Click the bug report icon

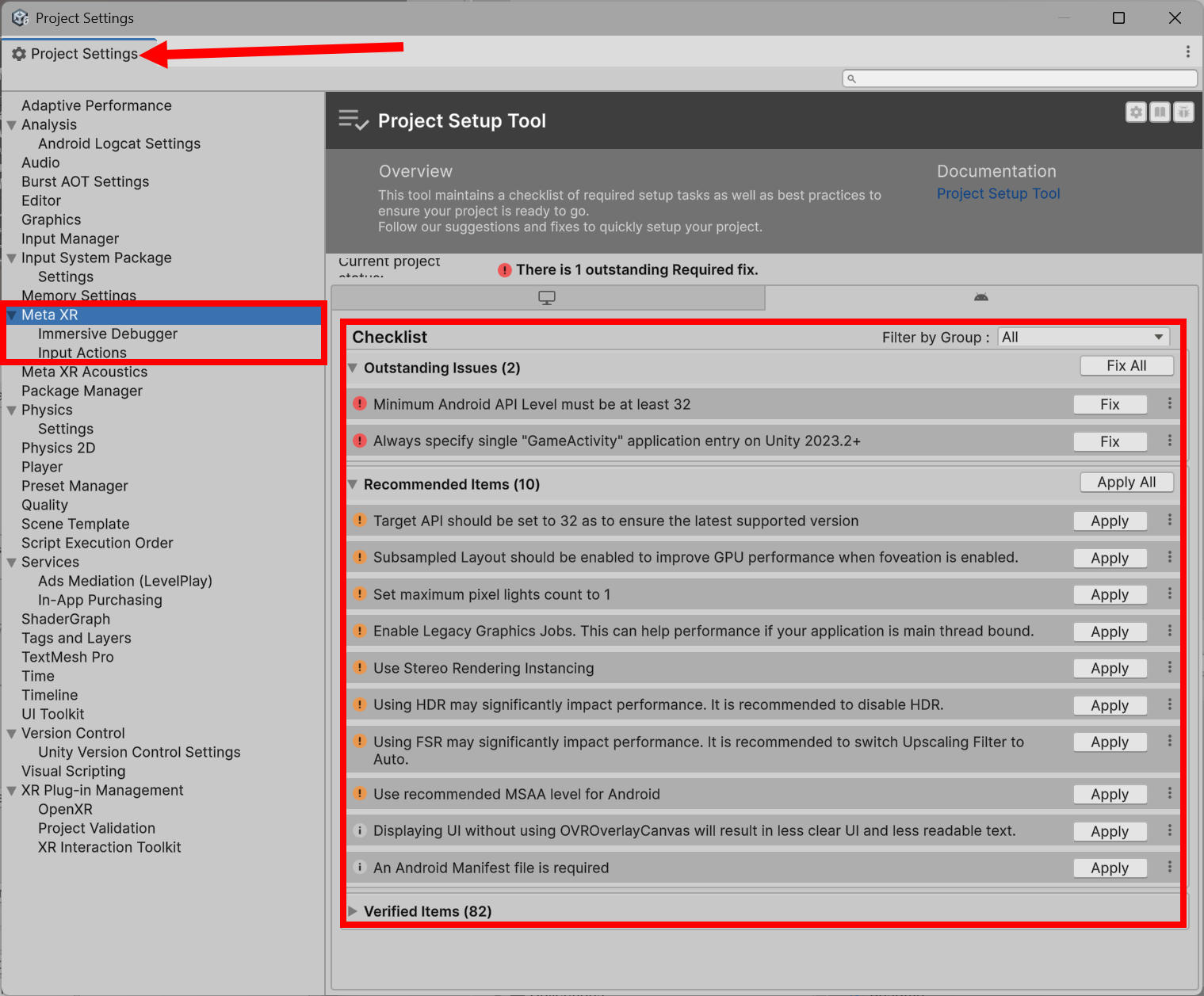[1183, 113]
